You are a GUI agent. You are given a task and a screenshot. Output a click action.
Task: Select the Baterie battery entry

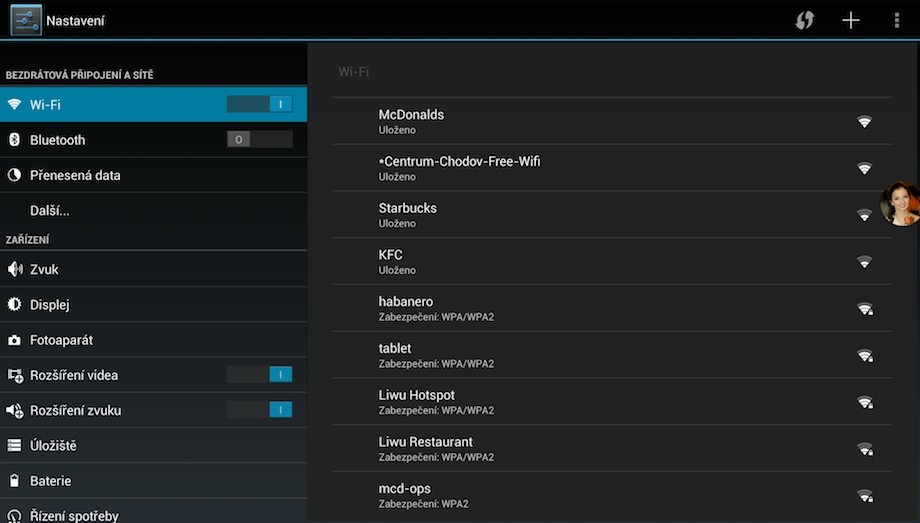154,481
